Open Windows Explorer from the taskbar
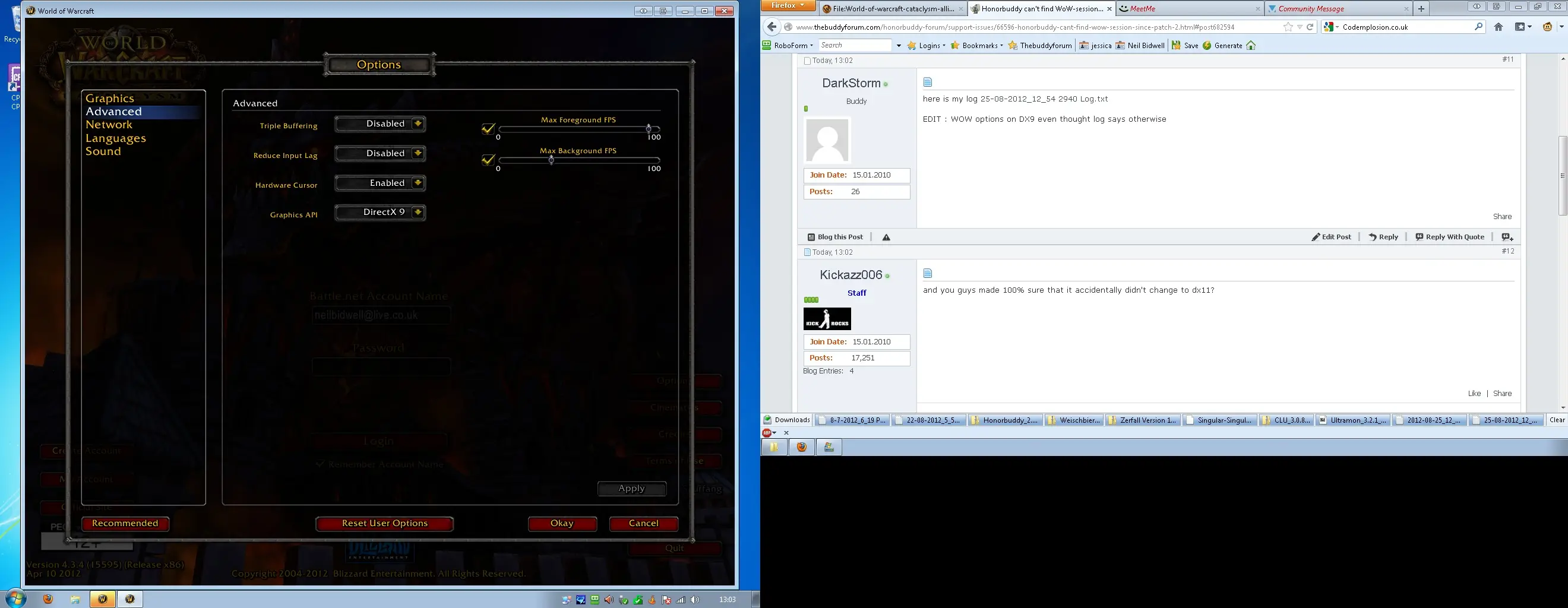 [75, 599]
